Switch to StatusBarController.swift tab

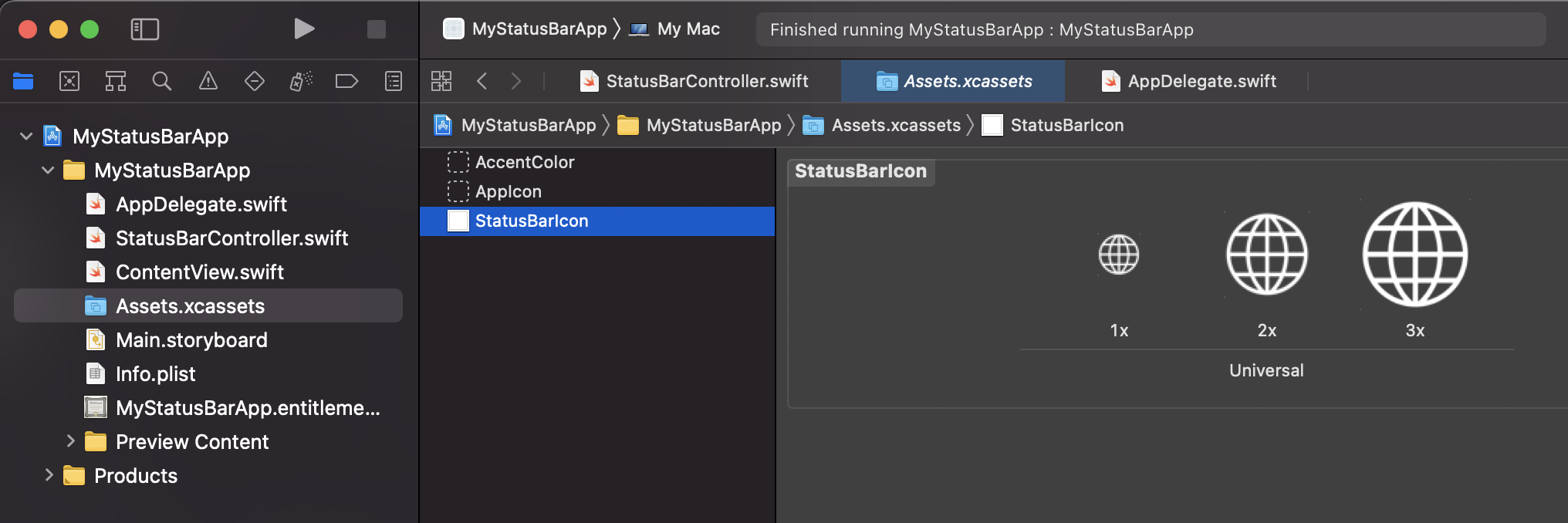point(694,81)
